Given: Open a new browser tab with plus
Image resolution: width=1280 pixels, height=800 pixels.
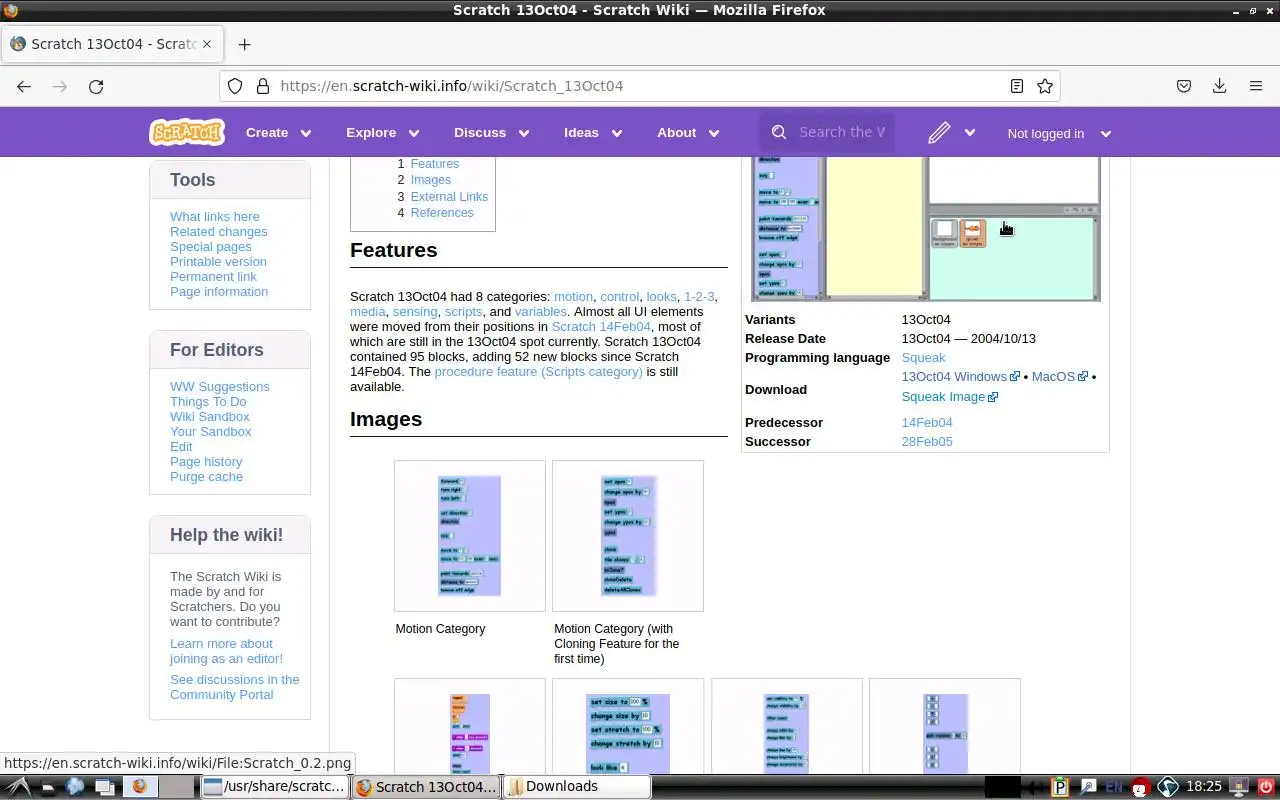Looking at the screenshot, I should pos(244,44).
